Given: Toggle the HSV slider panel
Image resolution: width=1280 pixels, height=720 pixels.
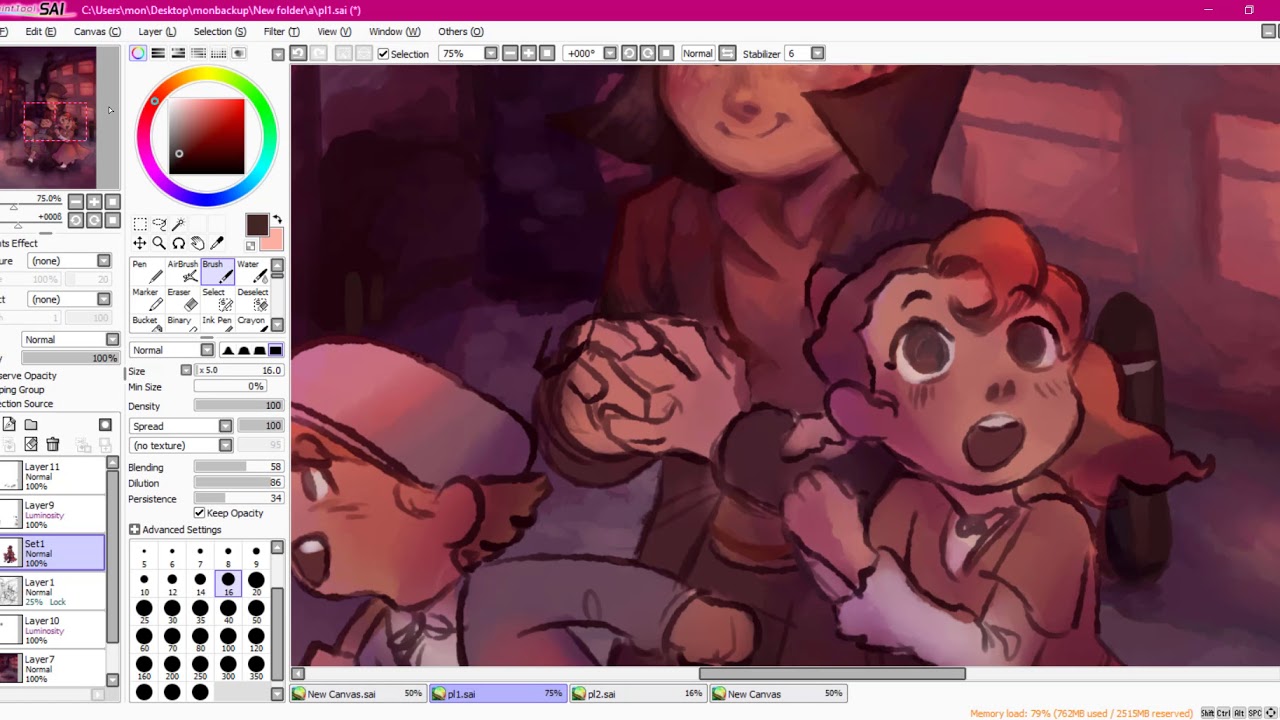Looking at the screenshot, I should [x=178, y=53].
